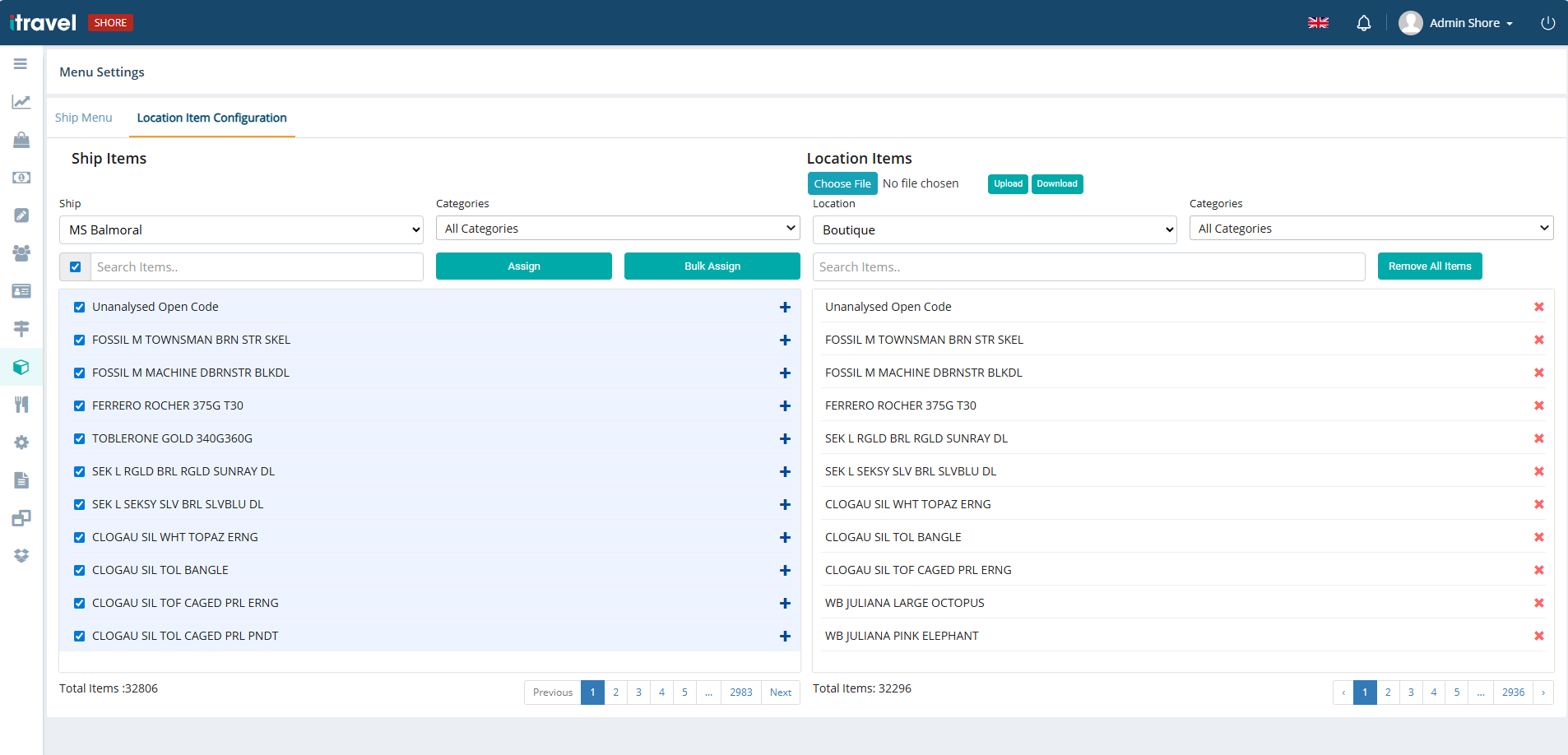Select the ID card sidebar icon
Viewport: 1568px width, 755px height.
click(x=21, y=291)
